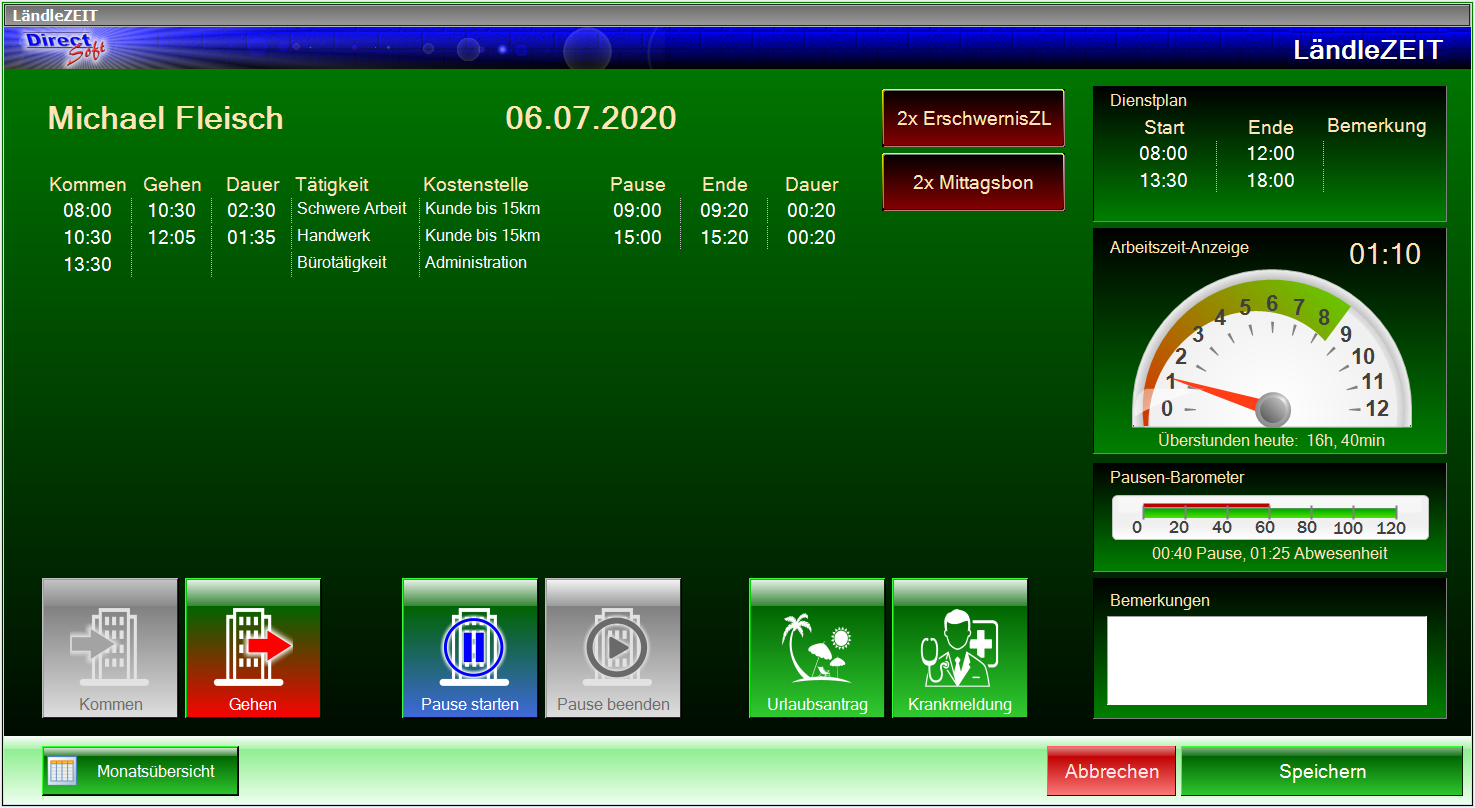The image size is (1475, 808).
Task: Open the Monatsübersicht monthly overview
Action: pyautogui.click(x=141, y=771)
